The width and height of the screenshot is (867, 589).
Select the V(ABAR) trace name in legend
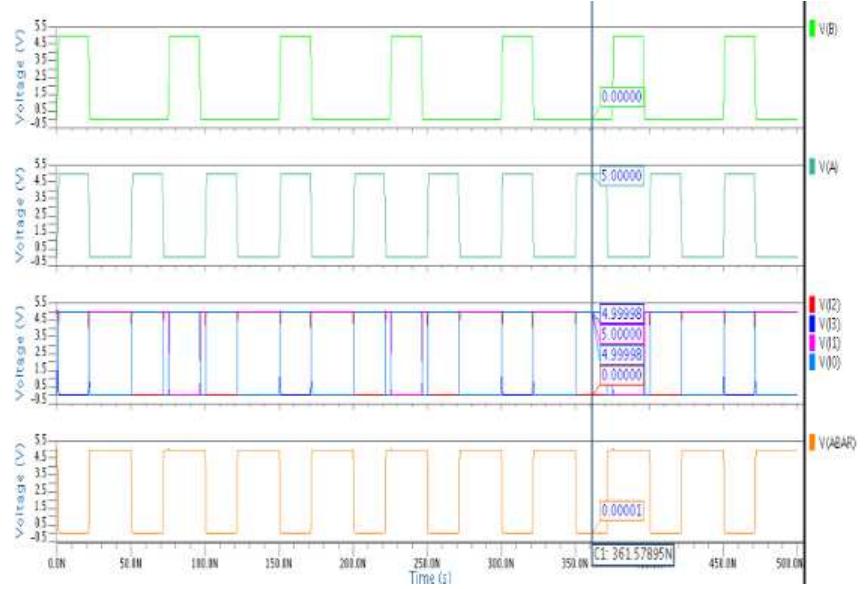[835, 442]
